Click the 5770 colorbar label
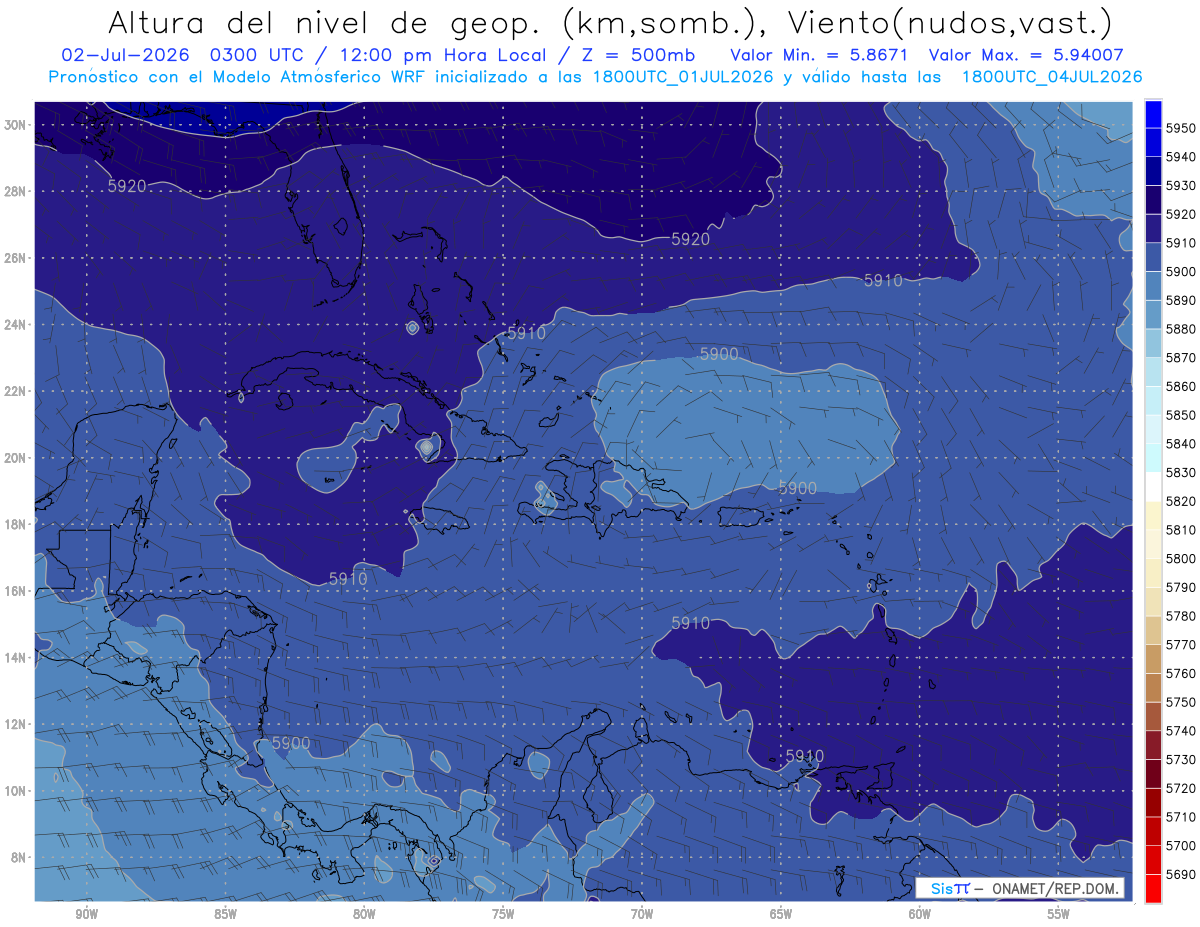The height and width of the screenshot is (927, 1200). (x=1181, y=645)
